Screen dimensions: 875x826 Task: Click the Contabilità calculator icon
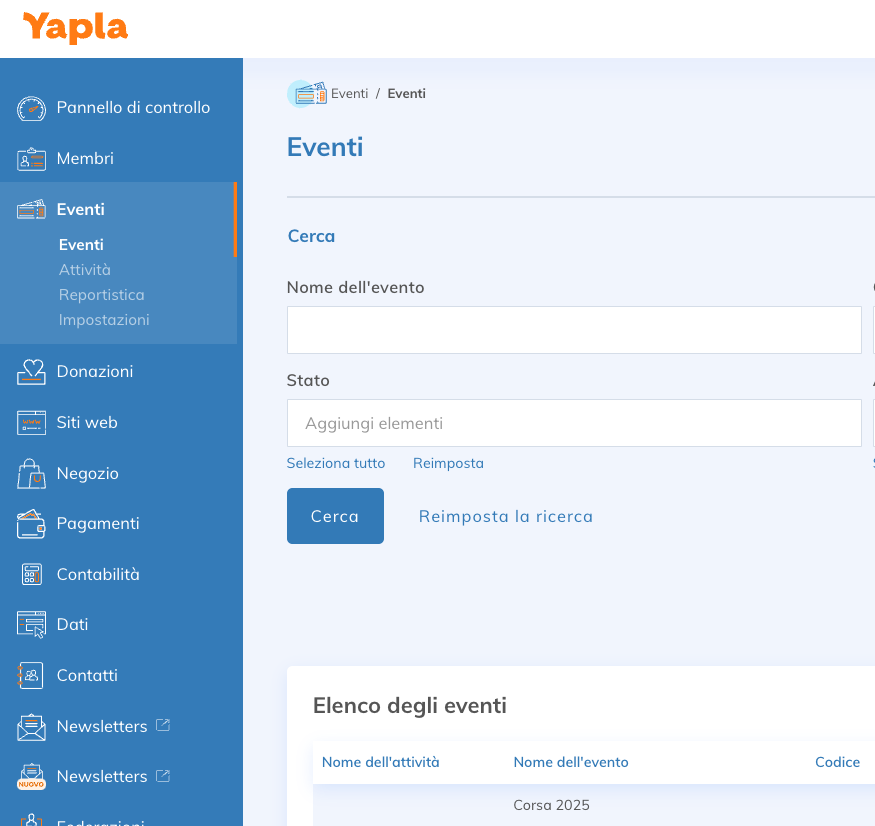[31, 574]
